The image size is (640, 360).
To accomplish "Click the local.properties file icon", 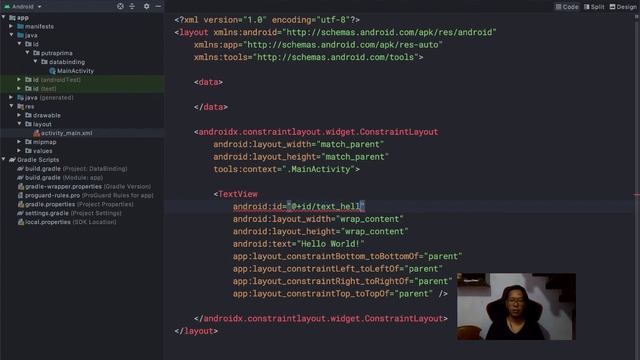I will click(x=20, y=222).
